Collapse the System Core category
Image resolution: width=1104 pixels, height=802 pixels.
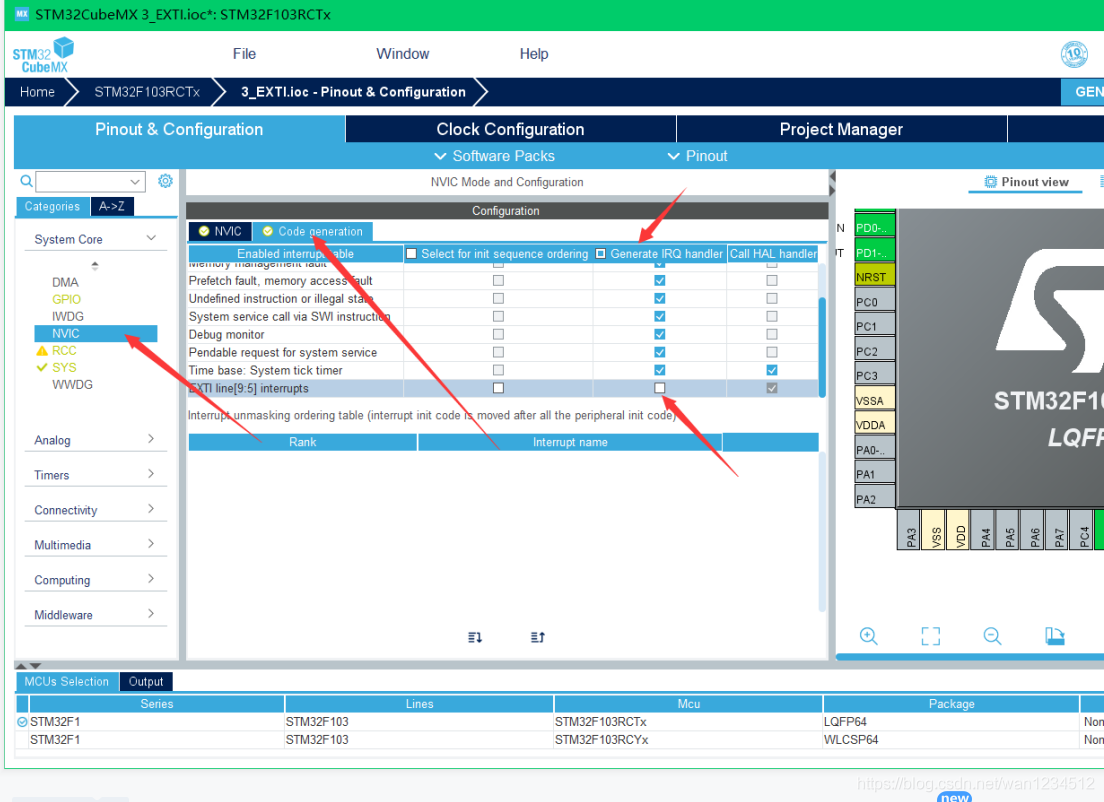coord(151,239)
